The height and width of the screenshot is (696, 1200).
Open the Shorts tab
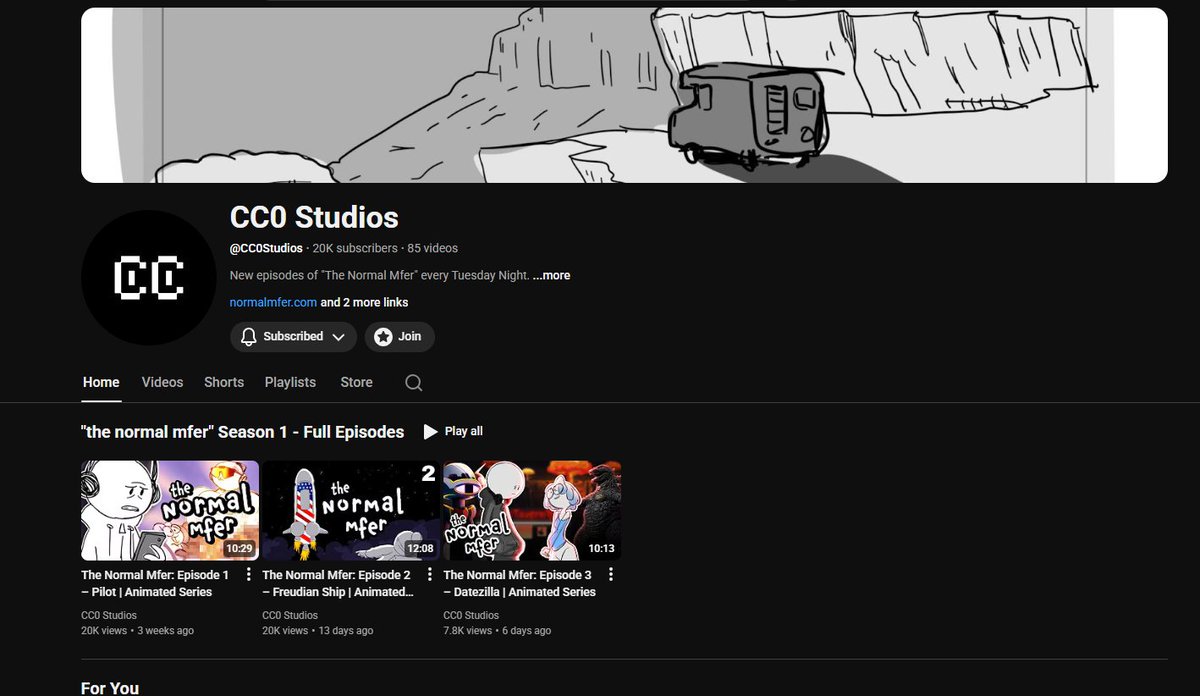tap(224, 382)
